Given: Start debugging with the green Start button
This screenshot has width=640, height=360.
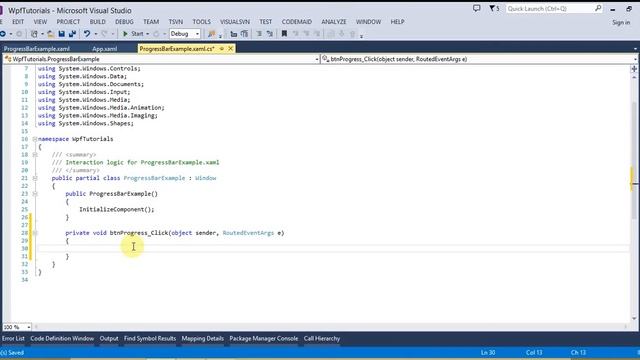Looking at the screenshot, I should click(133, 34).
